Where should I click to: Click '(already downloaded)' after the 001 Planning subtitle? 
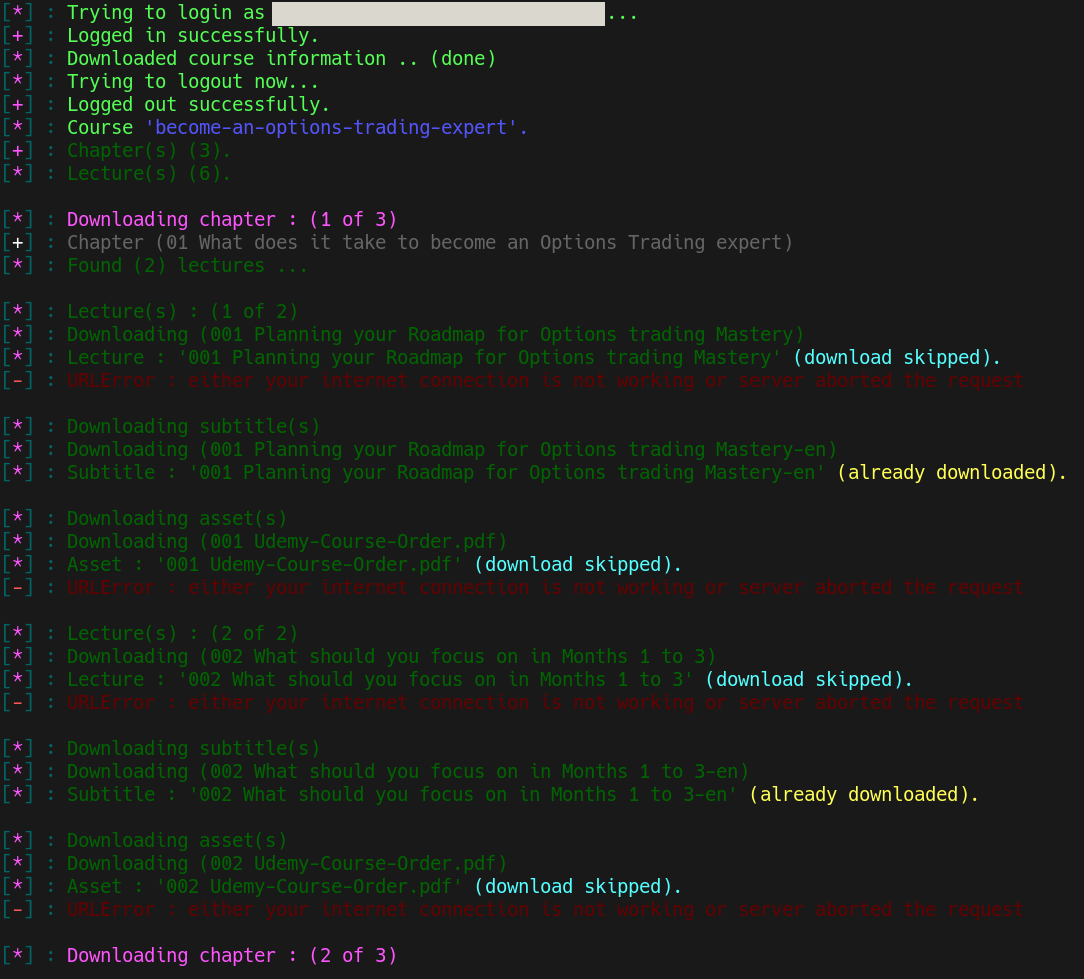pyautogui.click(x=946, y=472)
